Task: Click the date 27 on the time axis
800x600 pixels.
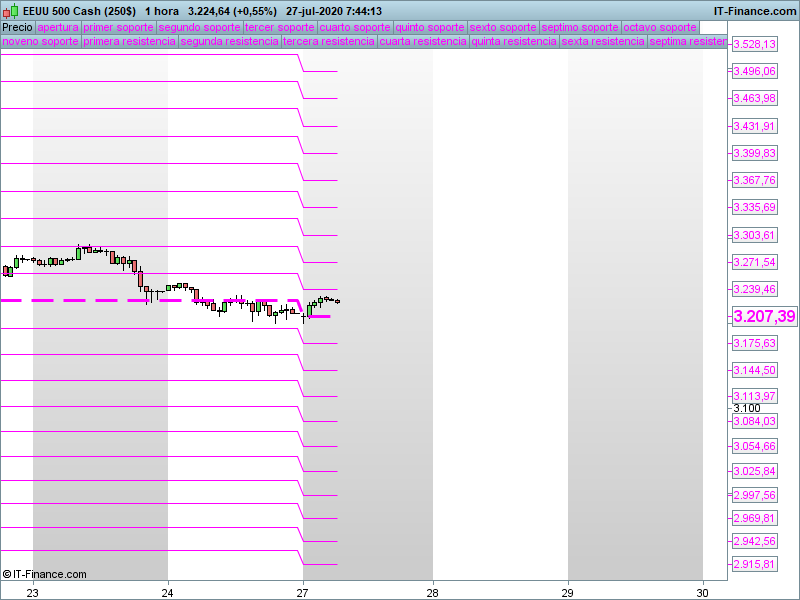Action: (303, 593)
